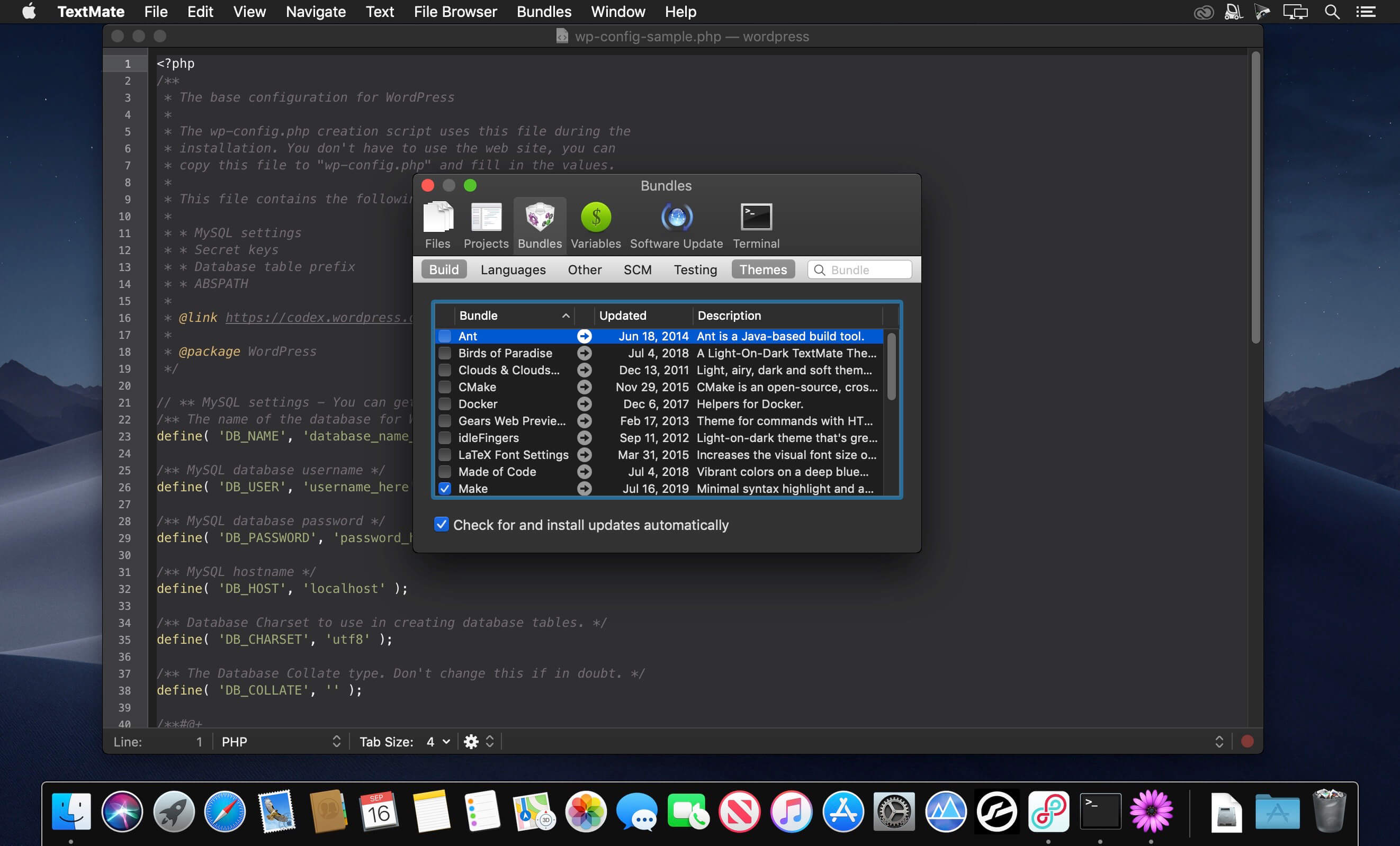Select the Themes tab in Bundles
This screenshot has height=846, width=1400.
[762, 268]
